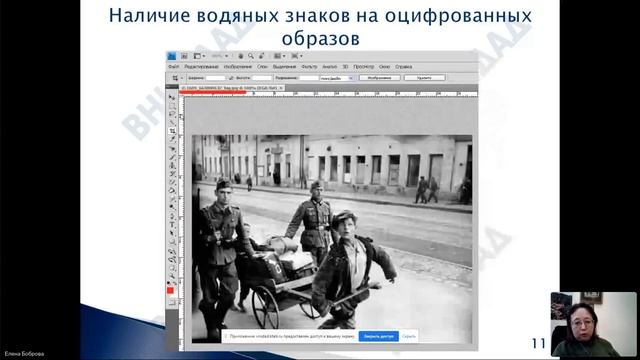Open the Файл menu
This screenshot has height=360, width=640.
click(173, 67)
